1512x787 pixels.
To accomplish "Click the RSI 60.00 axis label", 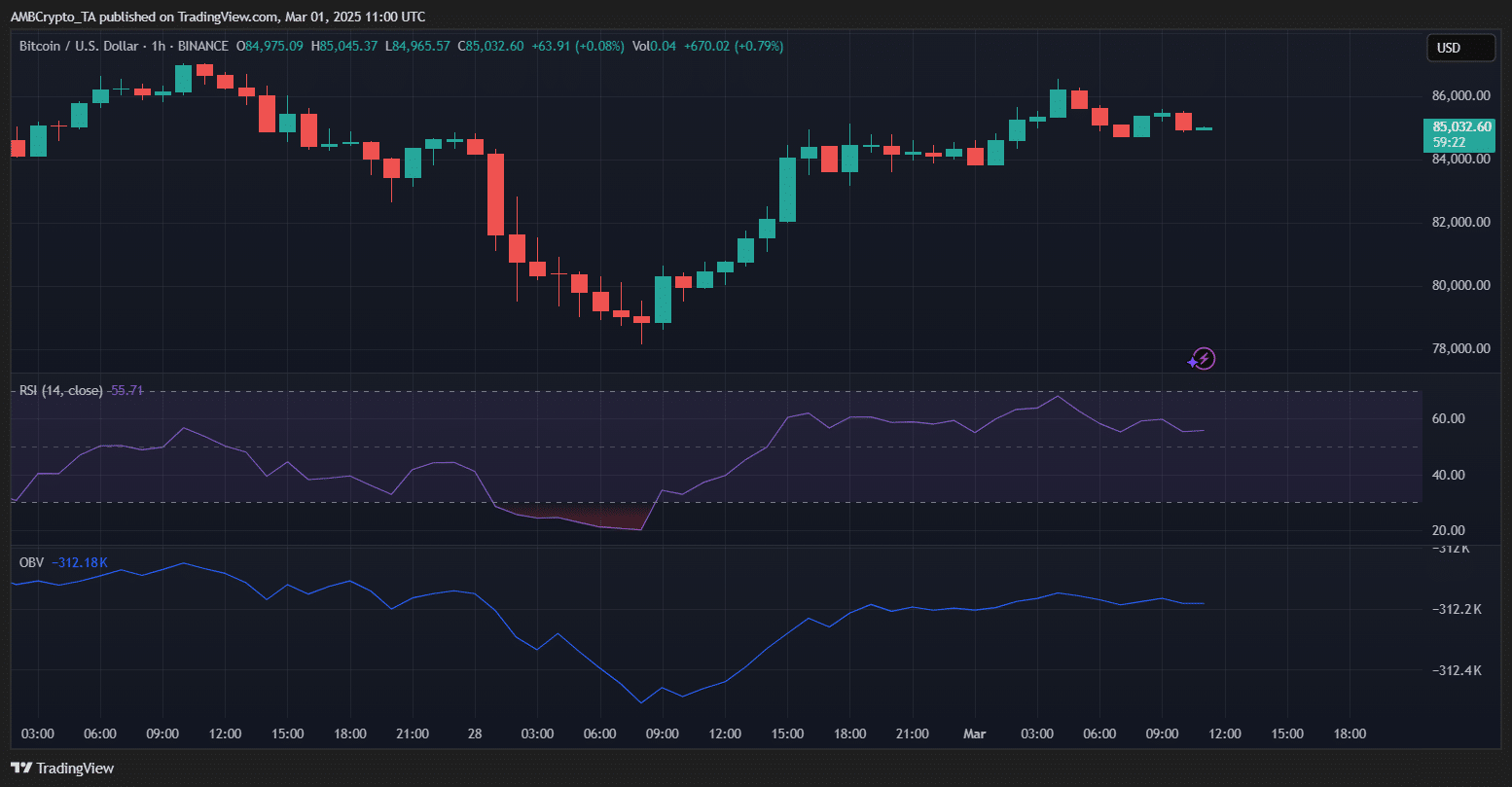I will tap(1448, 419).
